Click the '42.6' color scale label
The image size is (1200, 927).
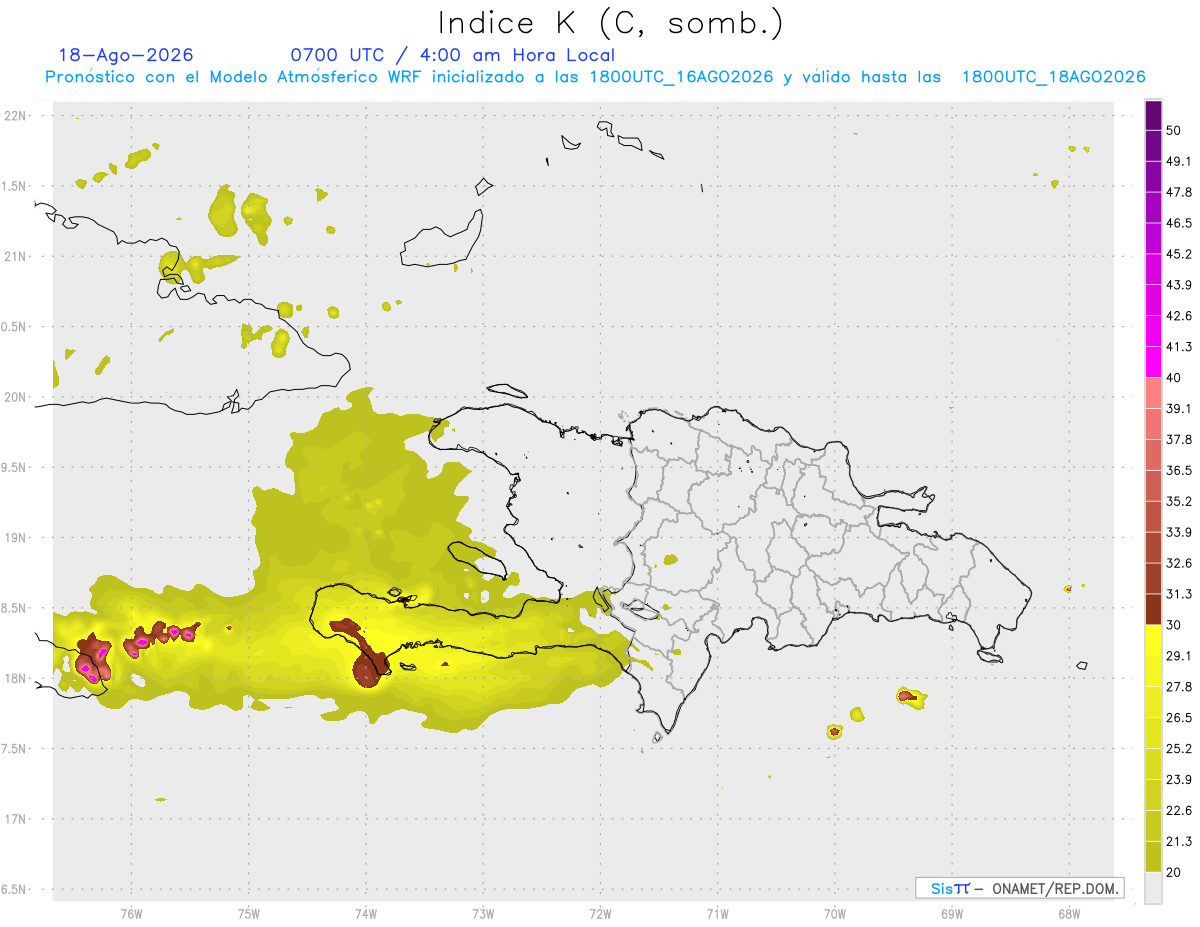[x=1179, y=316]
